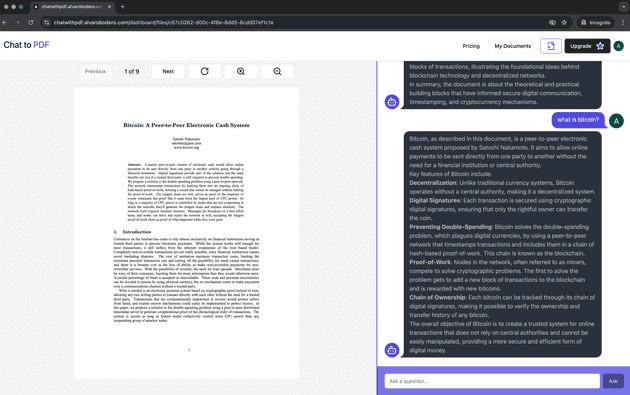Click the rotate page icon
Viewport: 630px width, 395px height.
point(205,71)
